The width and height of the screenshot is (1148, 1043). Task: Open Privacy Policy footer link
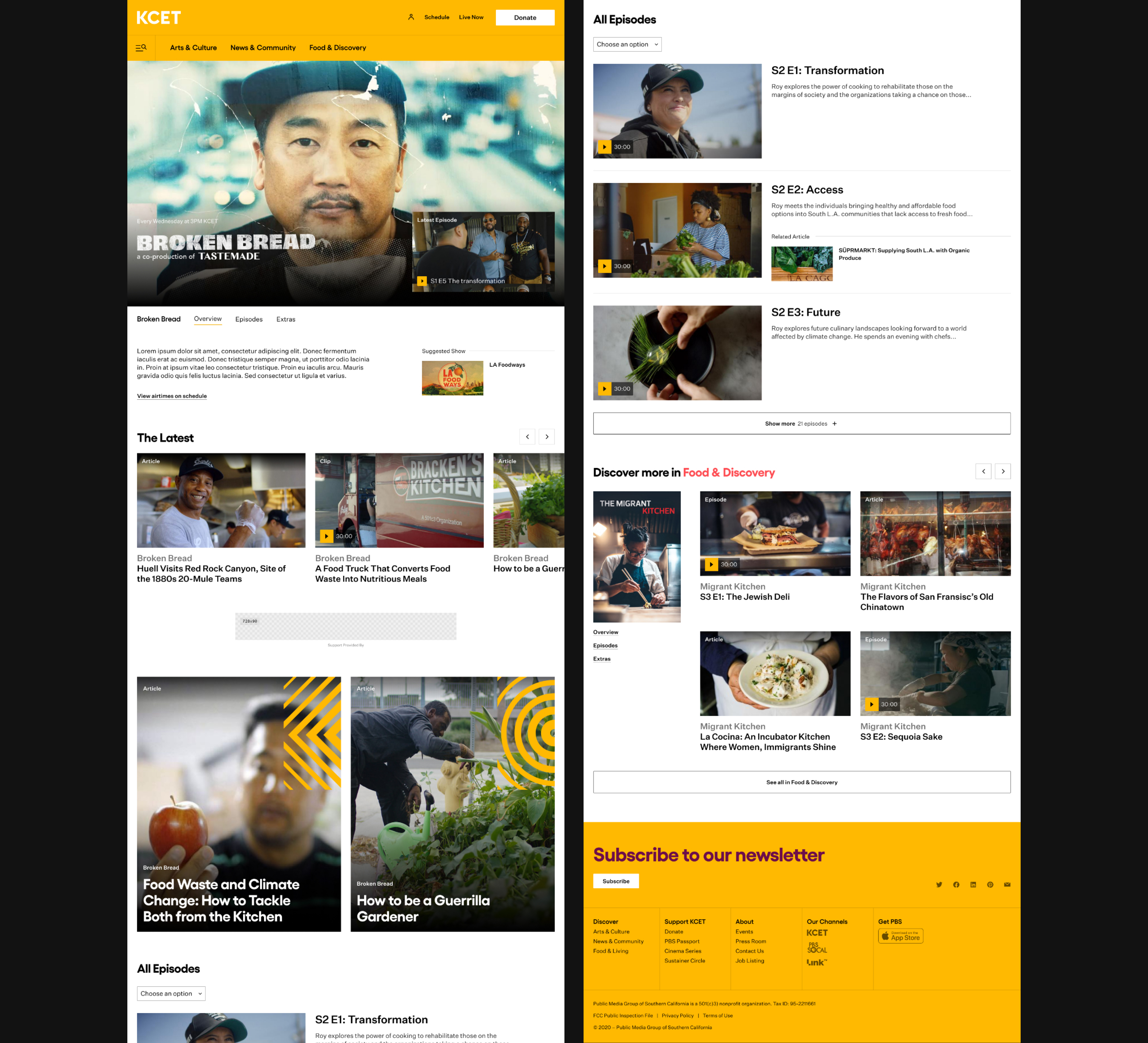point(678,1016)
